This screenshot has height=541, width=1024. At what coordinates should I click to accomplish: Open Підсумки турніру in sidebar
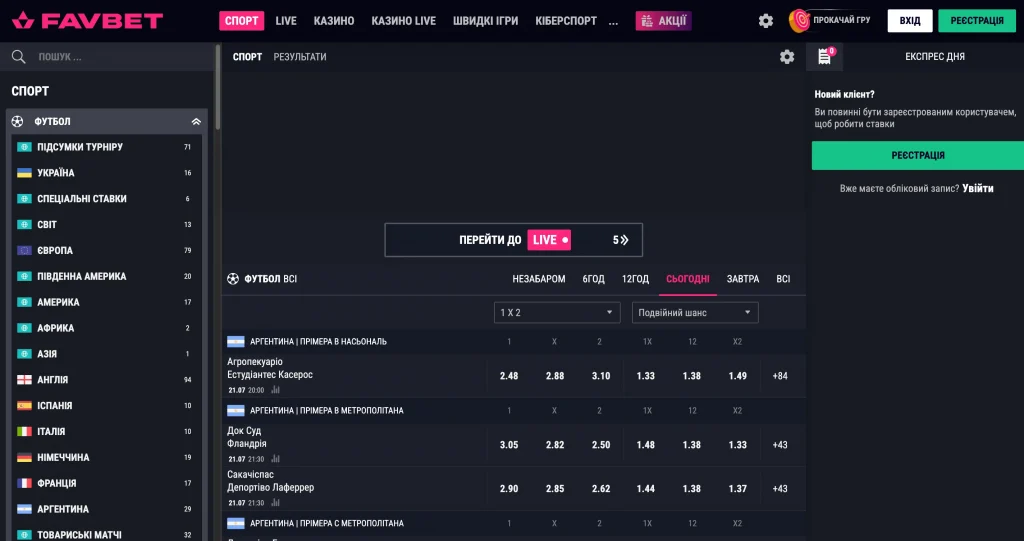[x=107, y=147]
